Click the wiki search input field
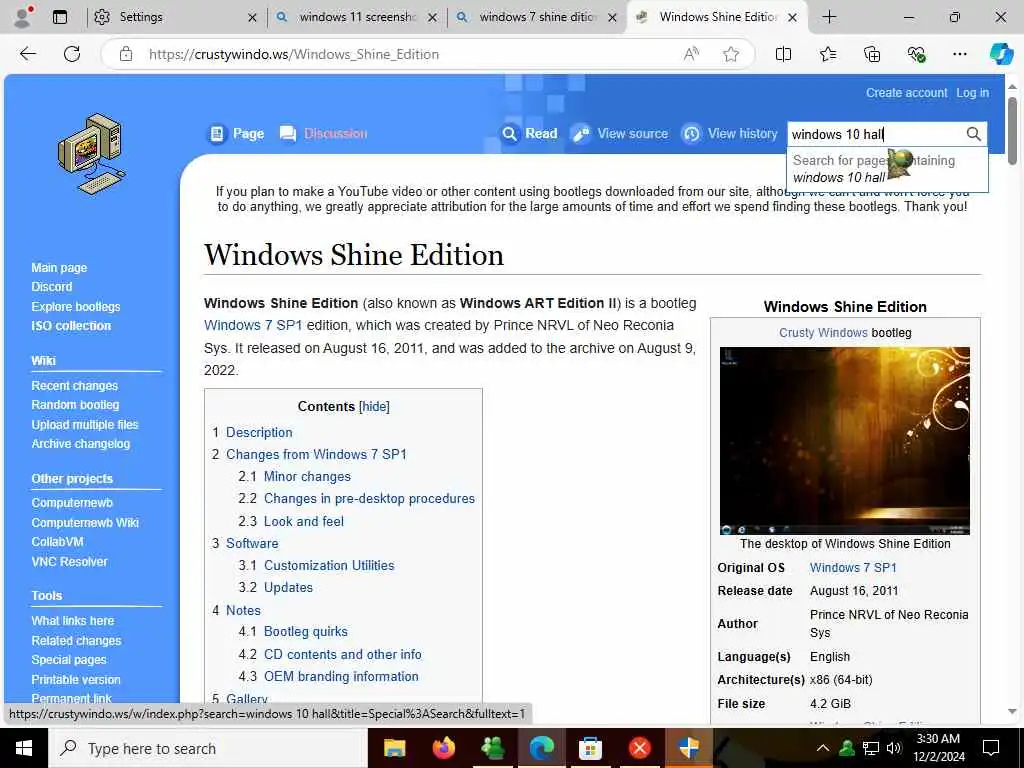Screen dimensions: 1024x768 (875, 134)
